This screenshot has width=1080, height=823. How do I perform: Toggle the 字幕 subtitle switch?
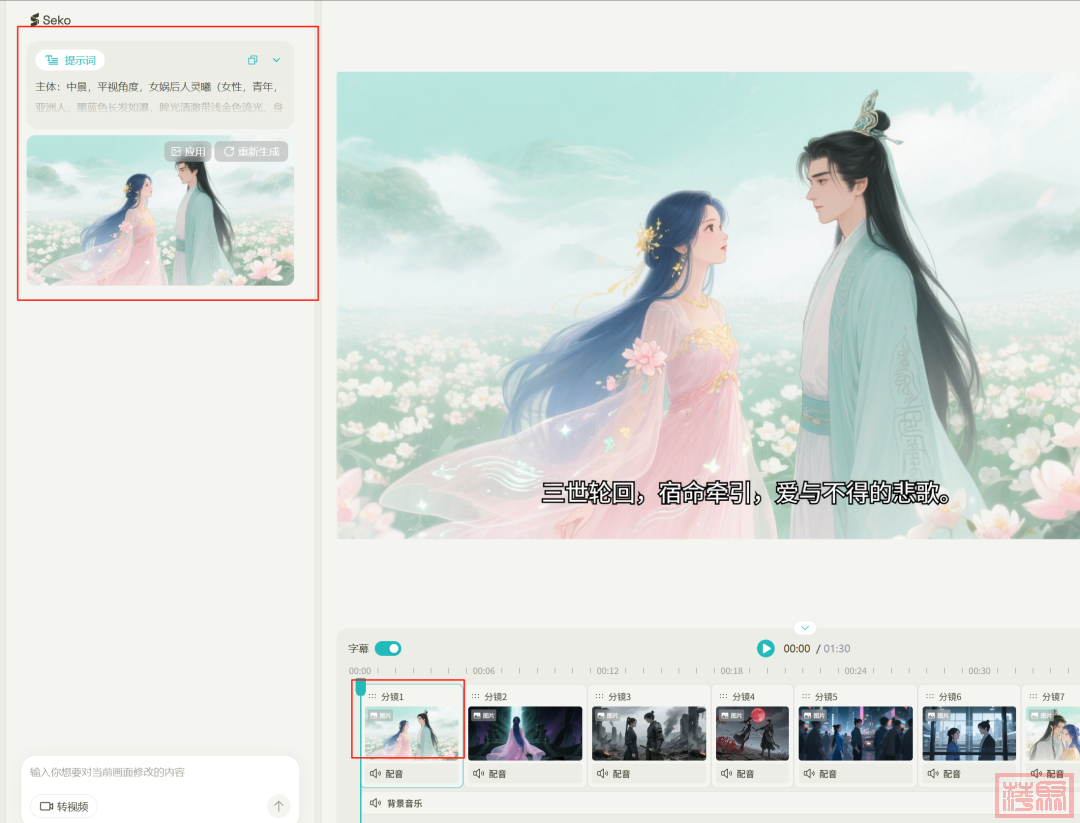point(388,648)
